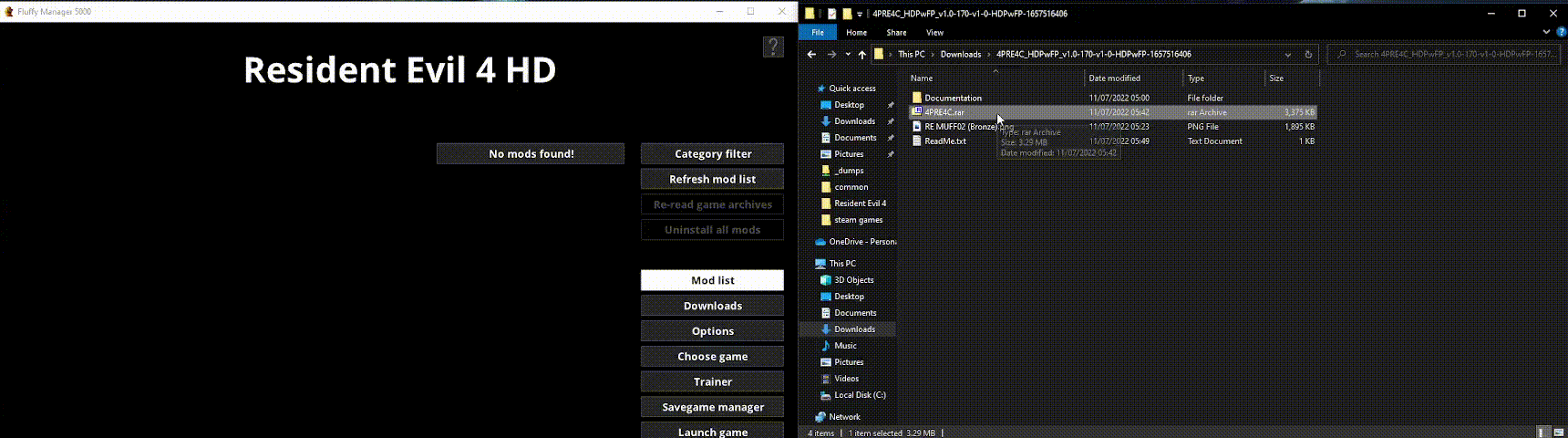
Task: Expand address bar history dropdown
Action: click(x=1287, y=54)
